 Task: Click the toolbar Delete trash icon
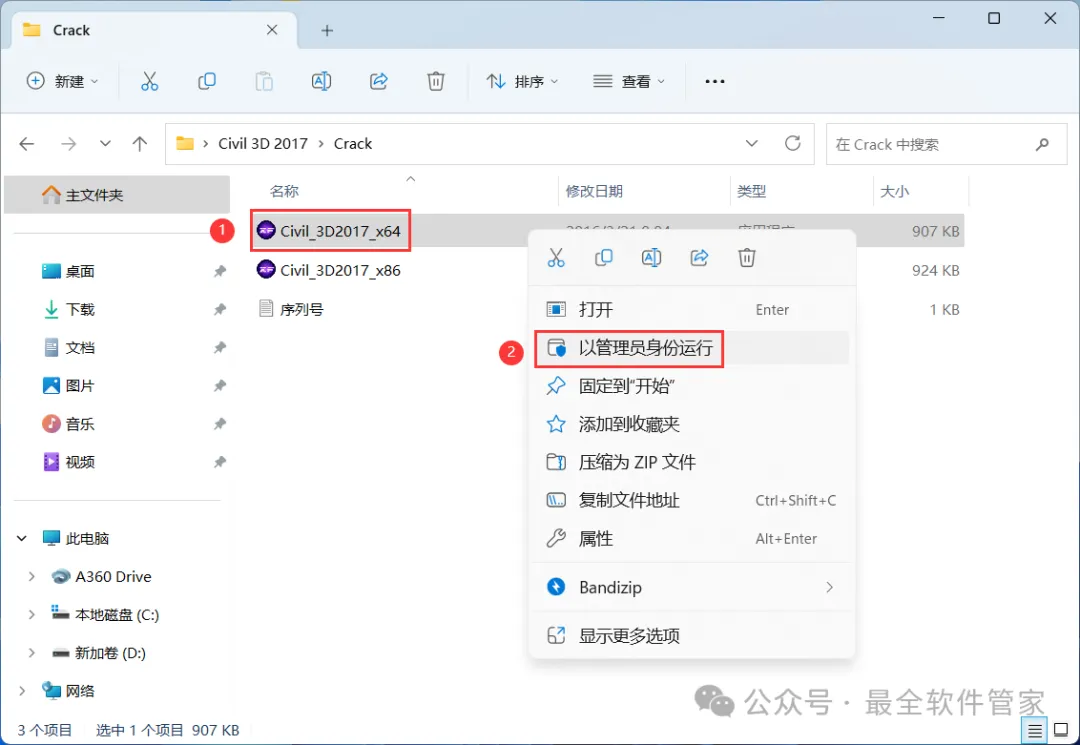[x=436, y=81]
